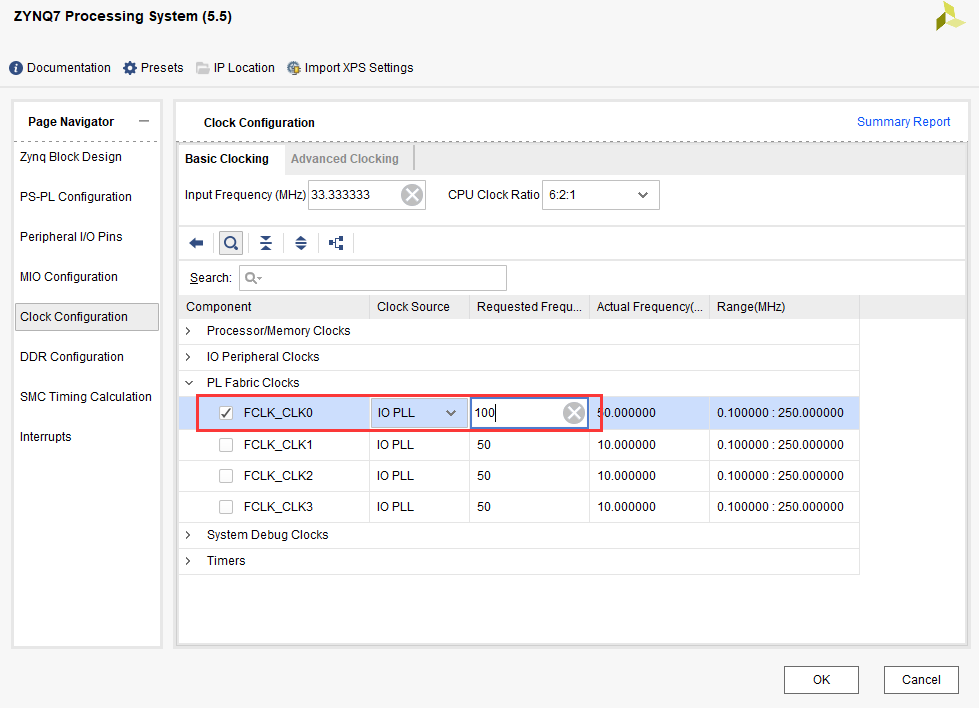Enable the FCLK_CLK2 checkbox
979x708 pixels.
226,476
